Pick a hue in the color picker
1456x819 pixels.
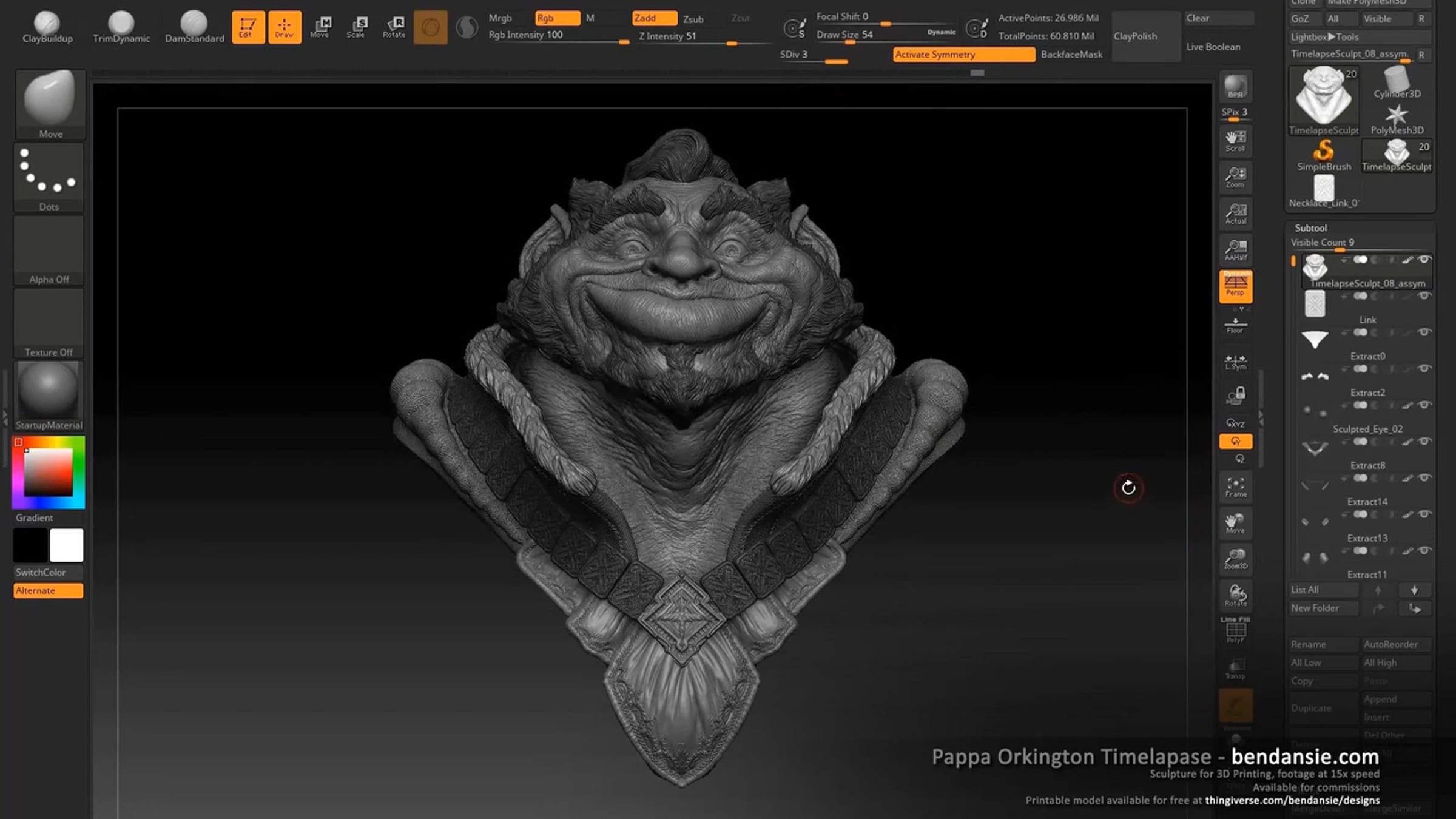coord(49,473)
